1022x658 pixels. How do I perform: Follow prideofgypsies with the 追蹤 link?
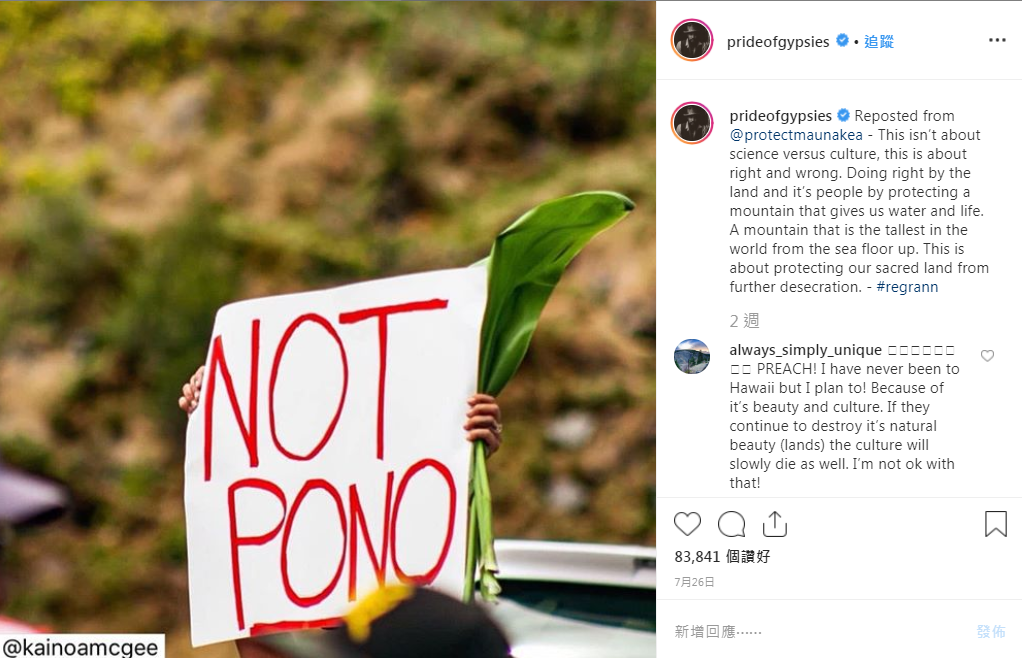879,42
